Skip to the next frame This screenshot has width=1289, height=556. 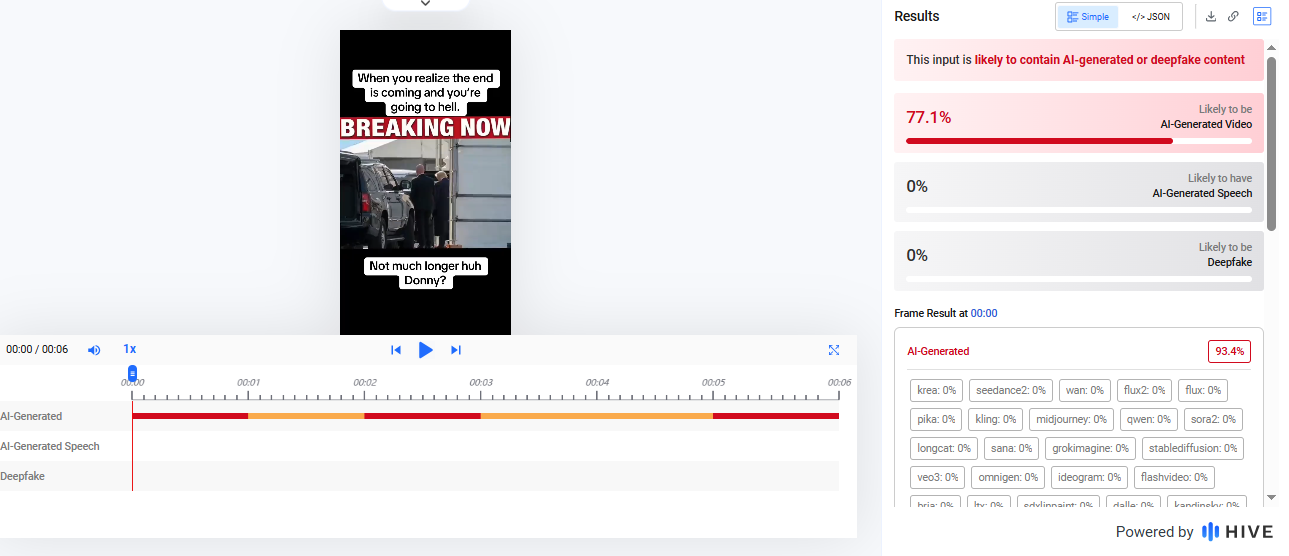pyautogui.click(x=456, y=350)
